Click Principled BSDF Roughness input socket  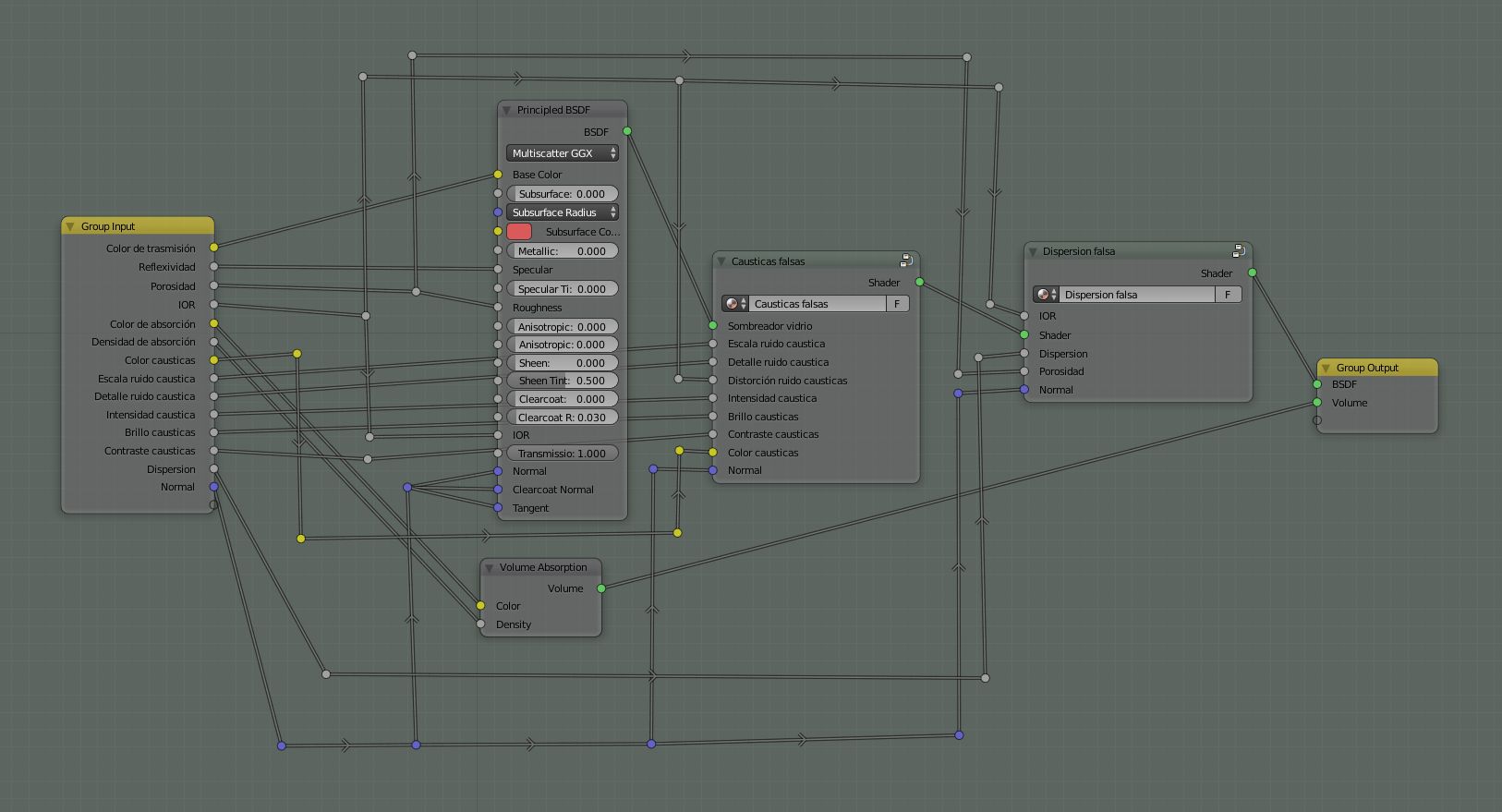[498, 308]
